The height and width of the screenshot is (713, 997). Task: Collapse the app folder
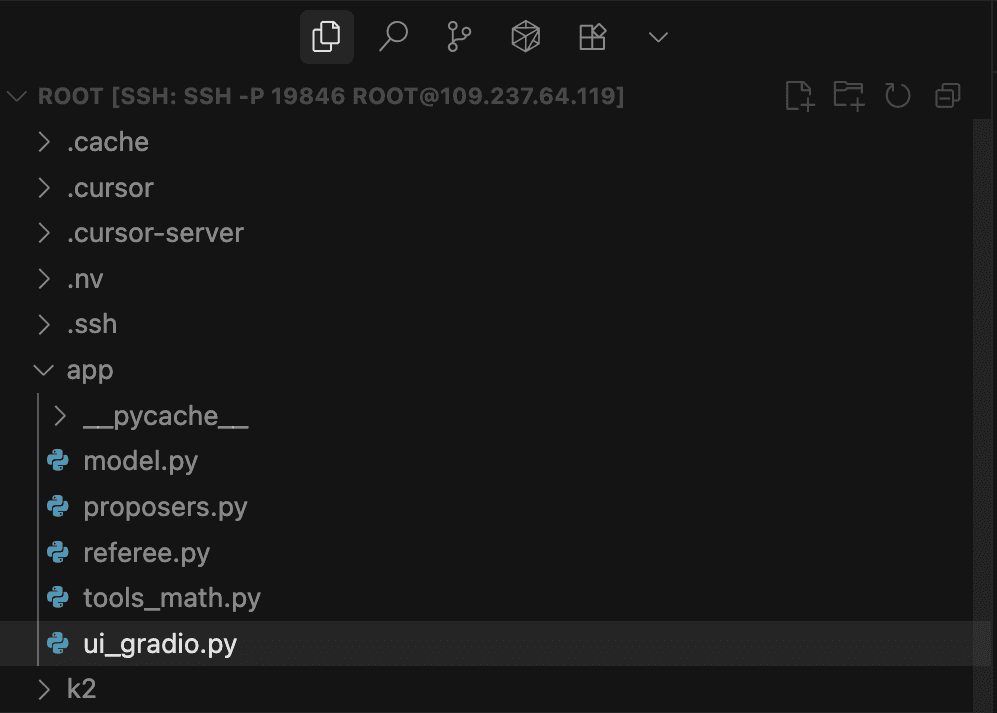(x=89, y=370)
